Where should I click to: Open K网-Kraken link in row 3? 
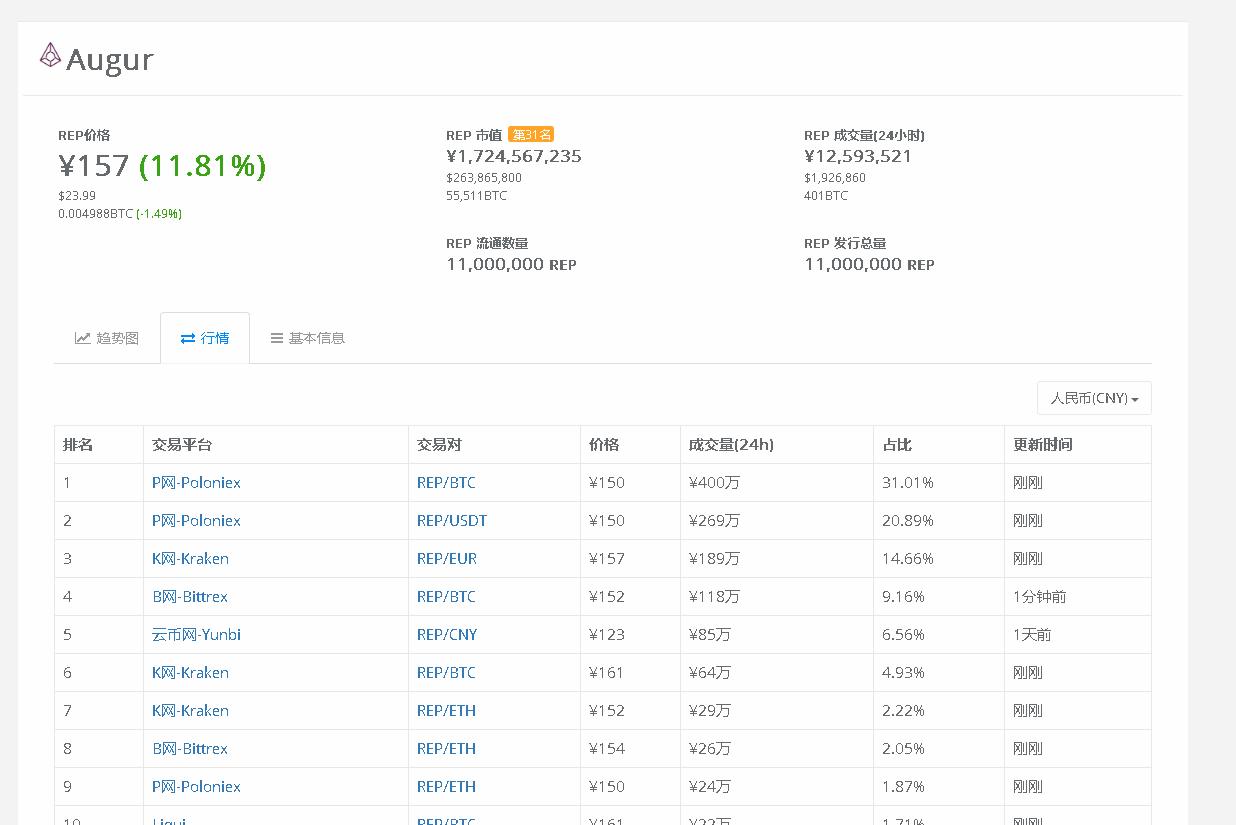point(190,558)
